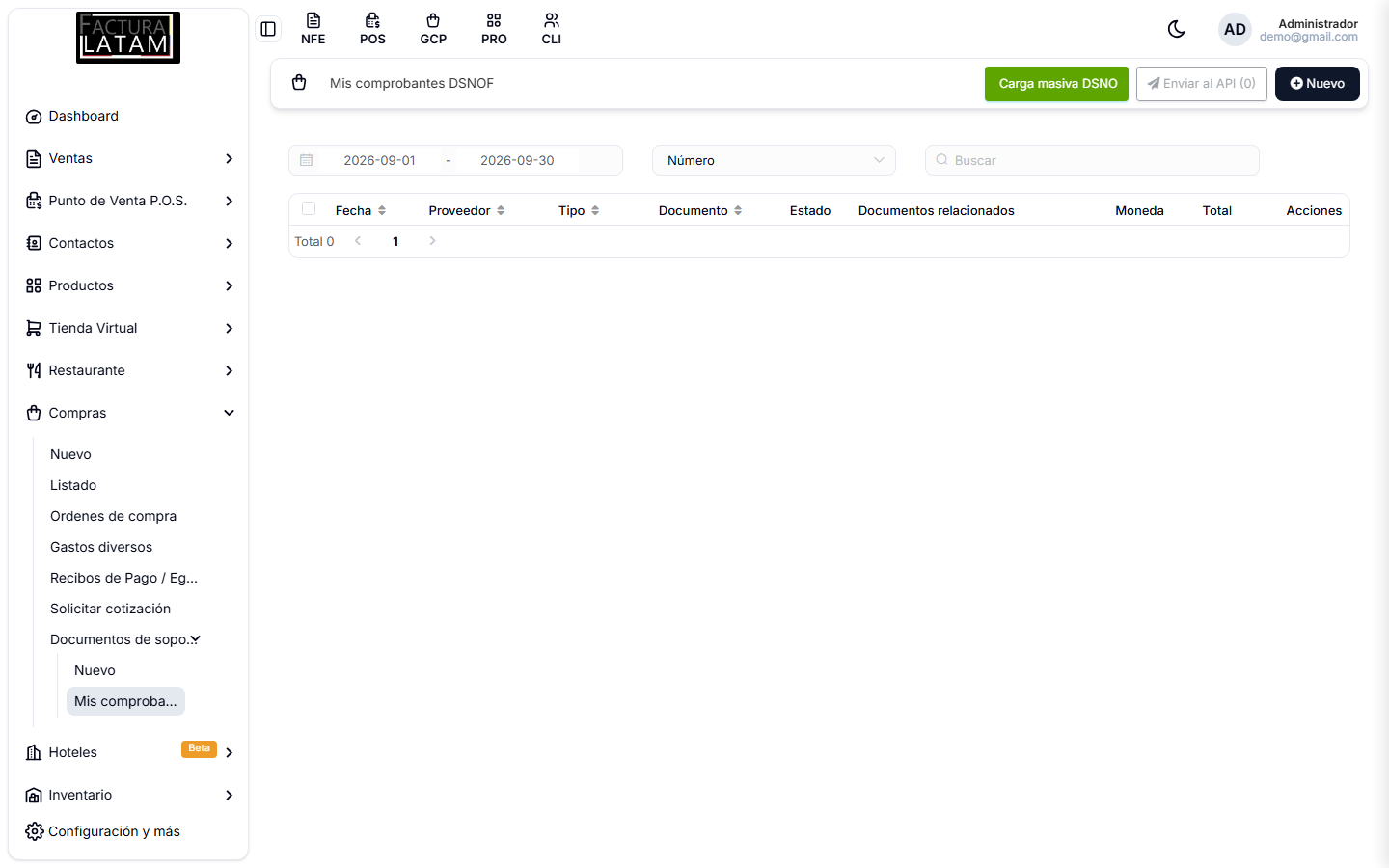Open Listado under Compras

(73, 485)
